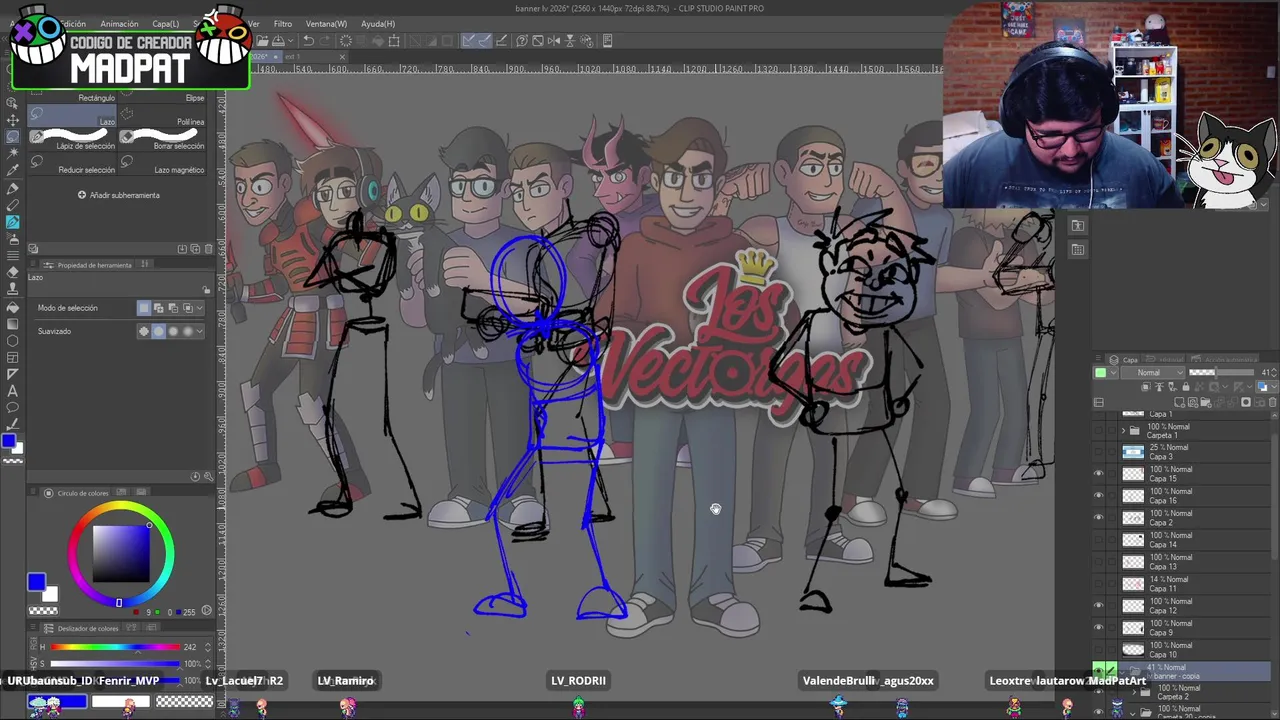Open Filtro menu
This screenshot has height=720, width=1280.
pos(283,24)
